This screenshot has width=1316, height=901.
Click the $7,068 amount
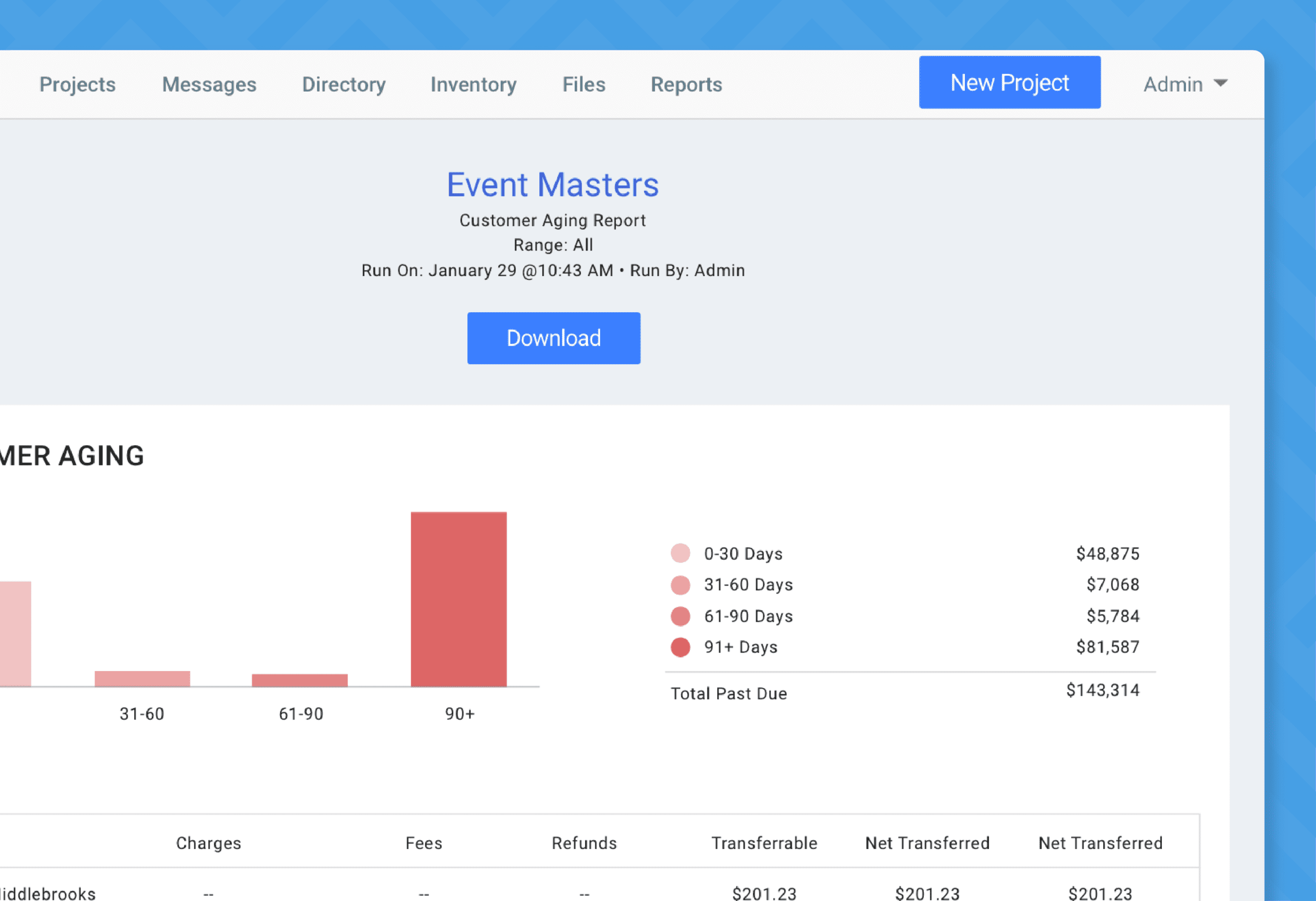click(x=1113, y=585)
